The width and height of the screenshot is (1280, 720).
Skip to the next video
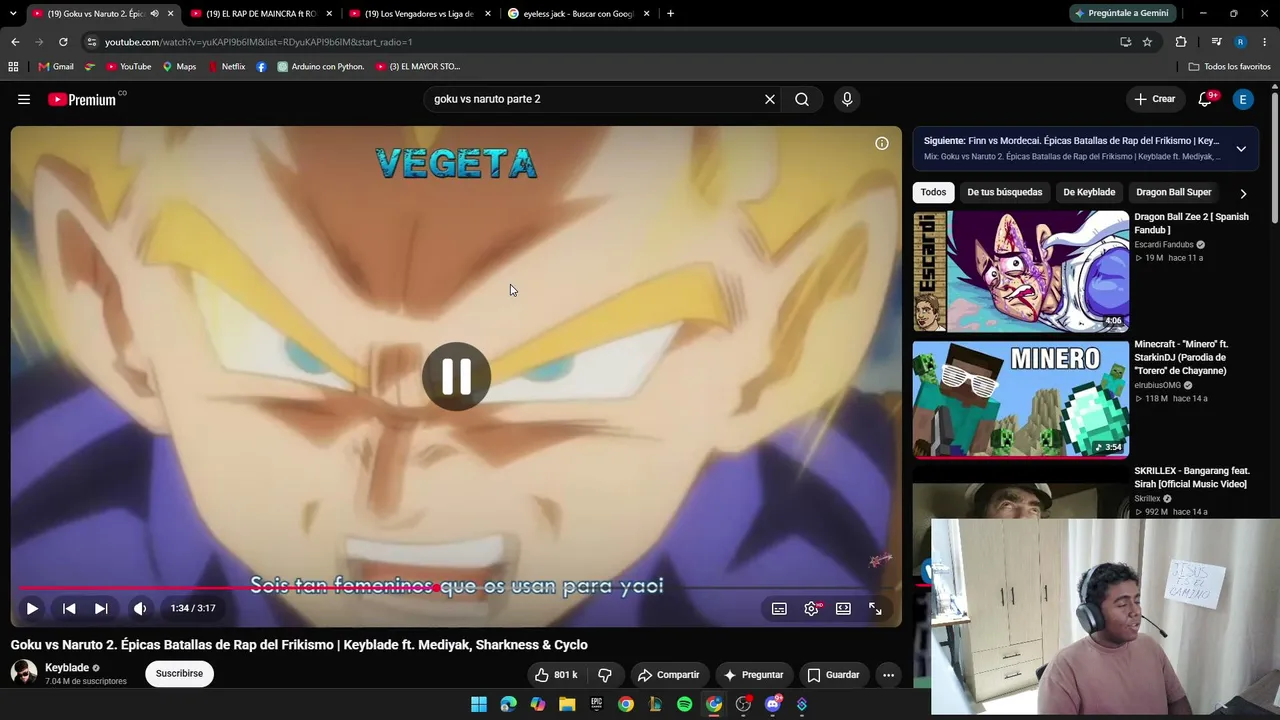(x=101, y=608)
